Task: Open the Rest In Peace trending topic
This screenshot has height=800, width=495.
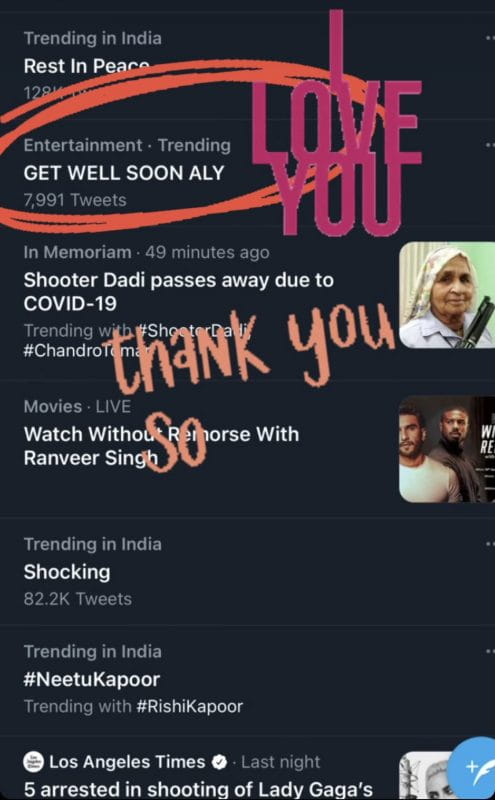Action: point(87,66)
